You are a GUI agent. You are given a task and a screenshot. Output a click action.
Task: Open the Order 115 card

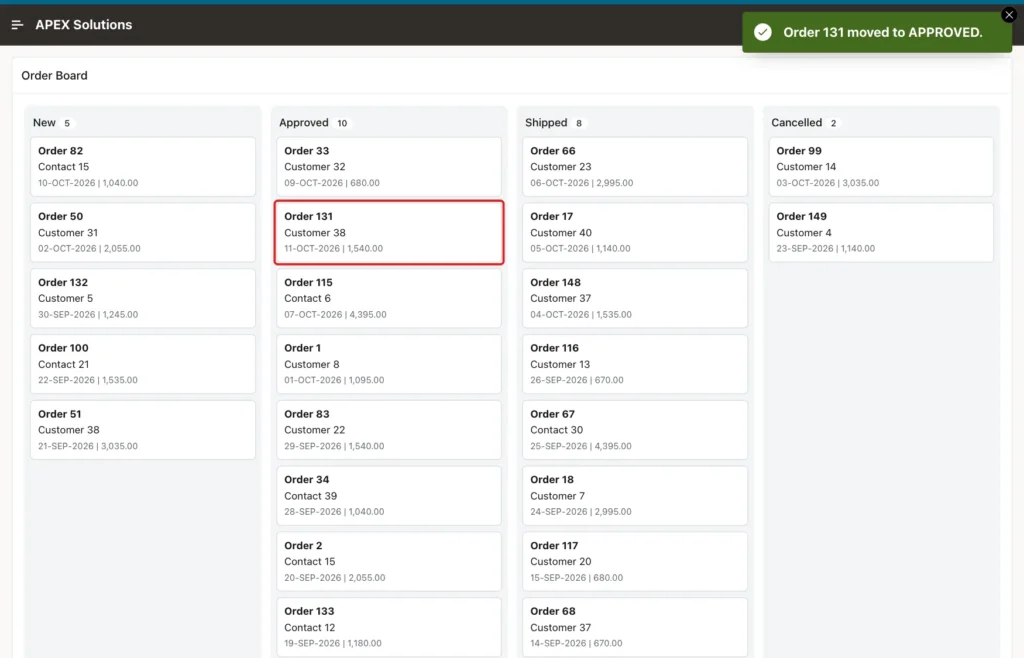pos(389,298)
